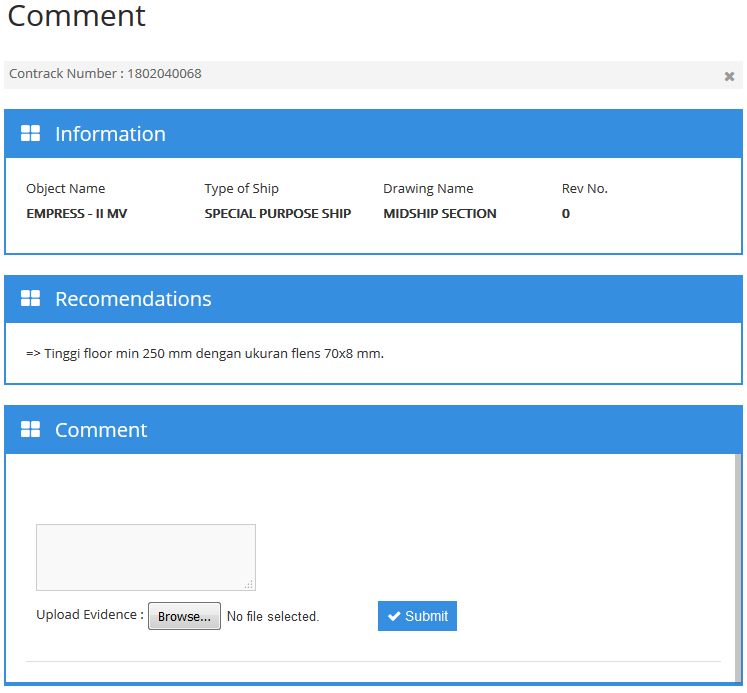Click the grid icon in Comment panel header
Viewport: 747px width, 693px height.
tap(30, 430)
